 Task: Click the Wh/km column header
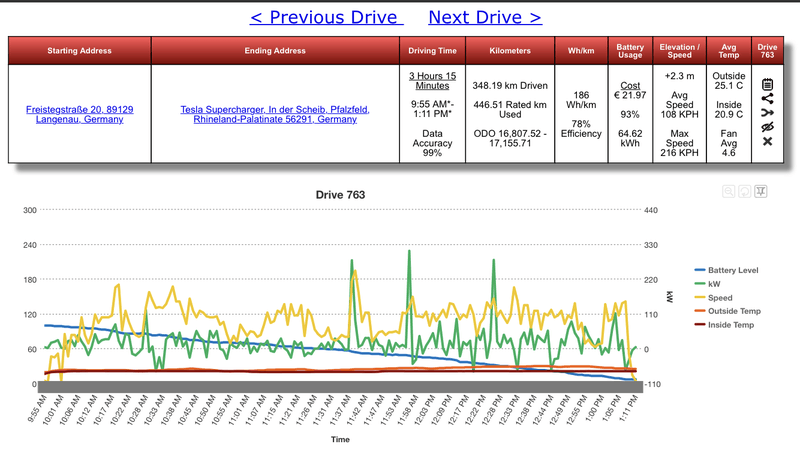pyautogui.click(x=581, y=51)
